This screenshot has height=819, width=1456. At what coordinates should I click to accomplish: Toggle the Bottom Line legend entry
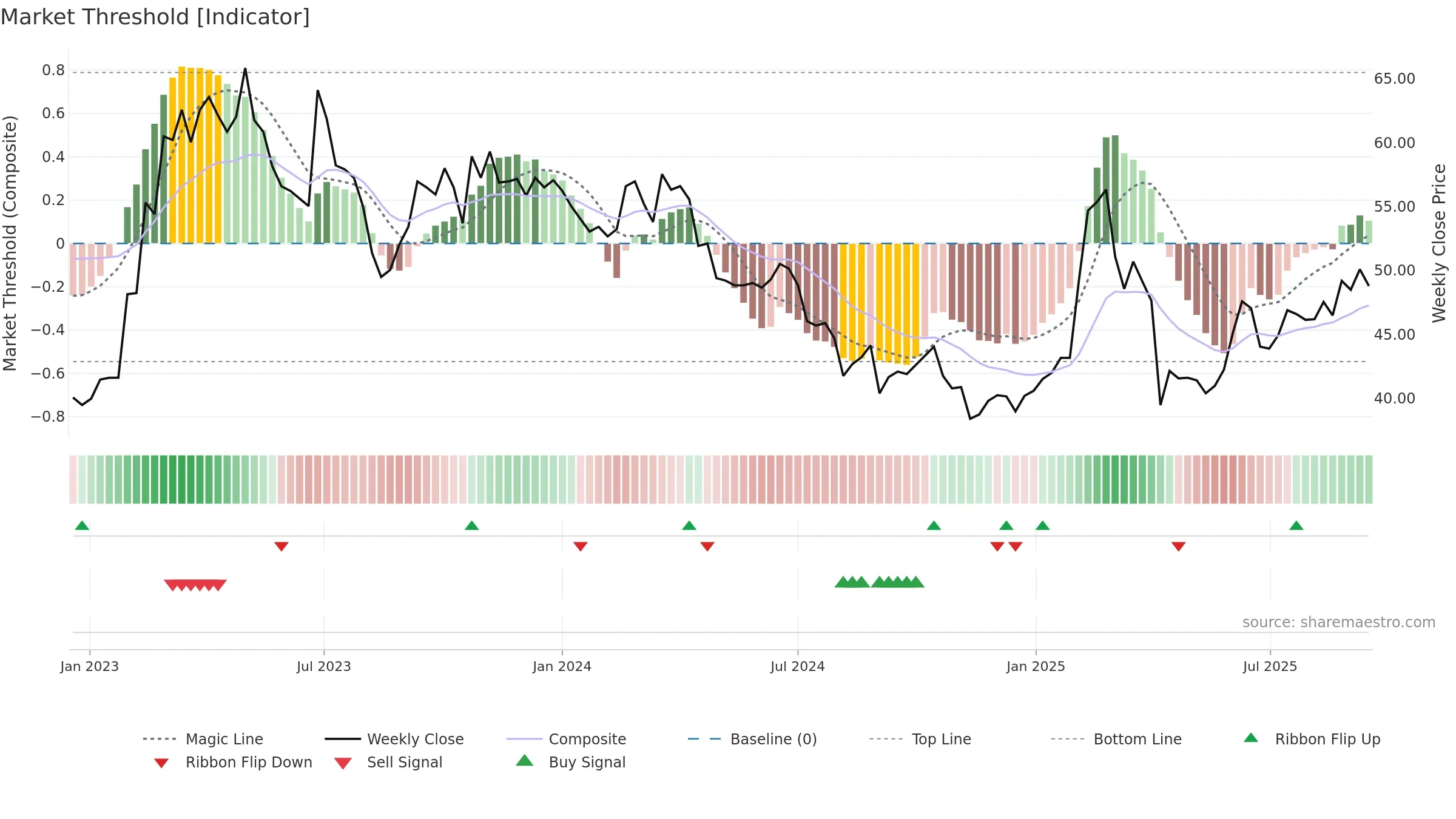1116,739
